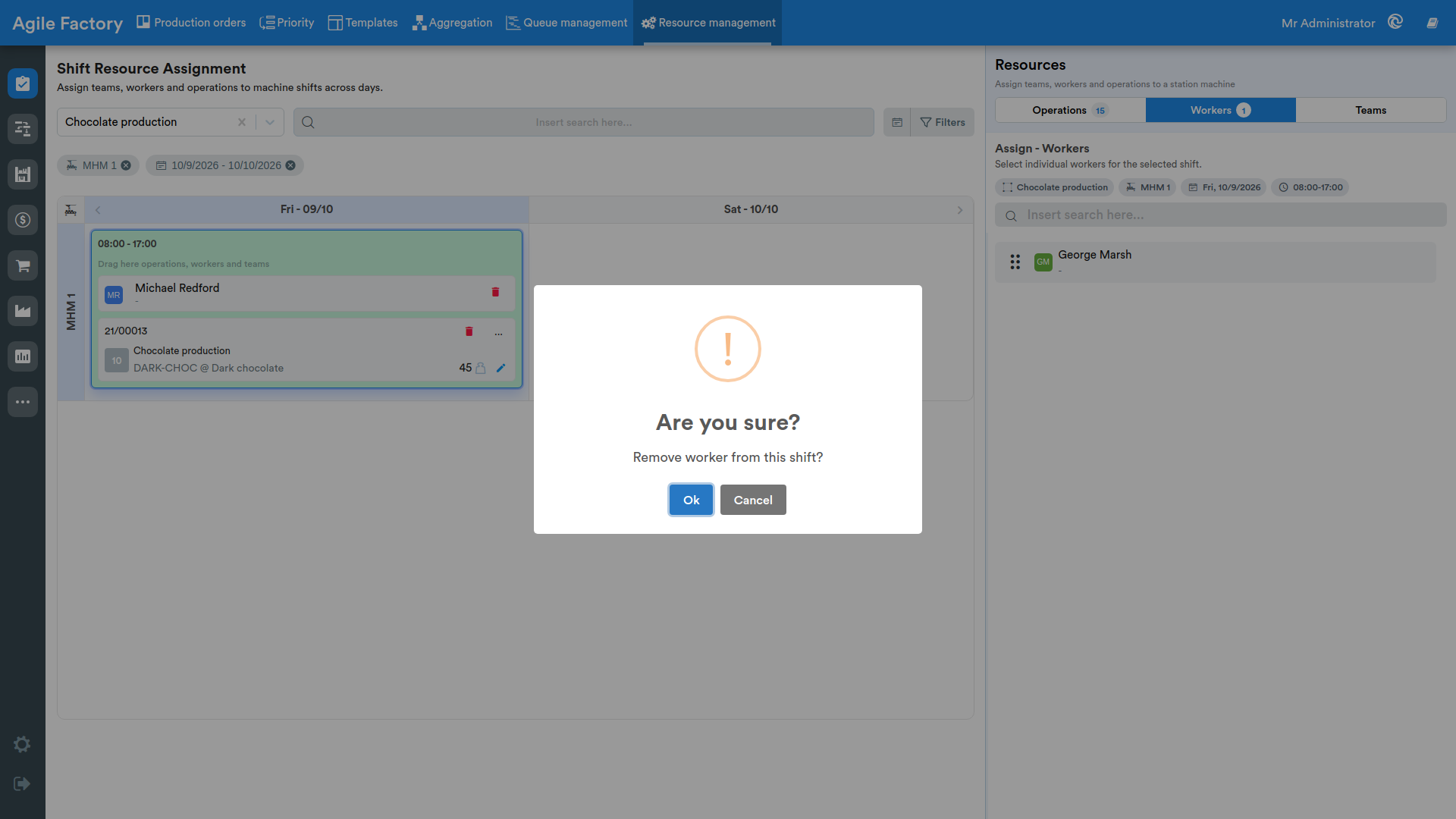Click the card view icon beside Filters
1456x819 pixels.
pyautogui.click(x=897, y=122)
